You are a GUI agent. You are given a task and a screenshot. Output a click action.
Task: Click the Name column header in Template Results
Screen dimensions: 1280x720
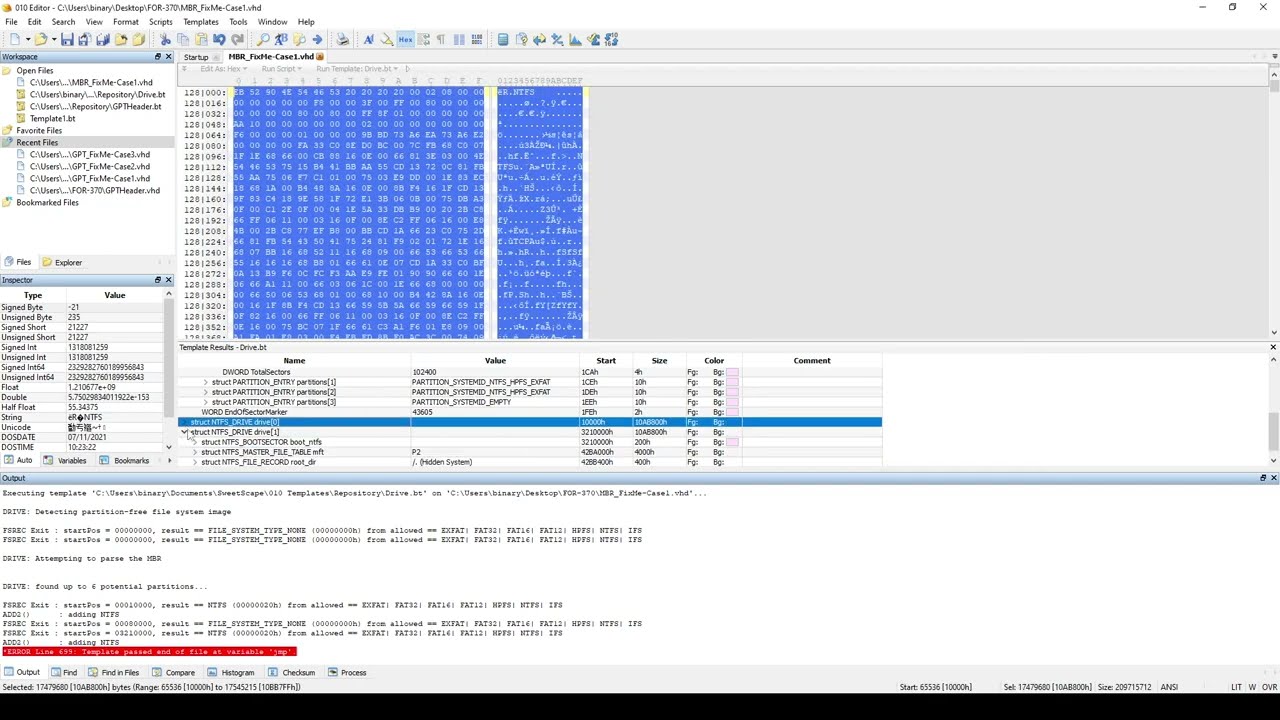pos(294,361)
